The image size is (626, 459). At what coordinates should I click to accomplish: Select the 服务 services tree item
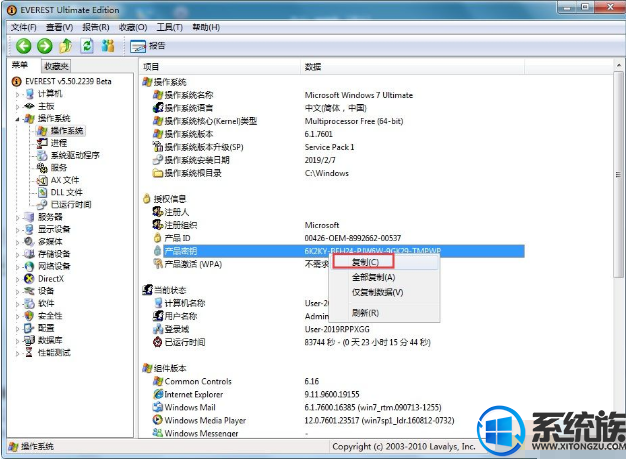point(53,168)
